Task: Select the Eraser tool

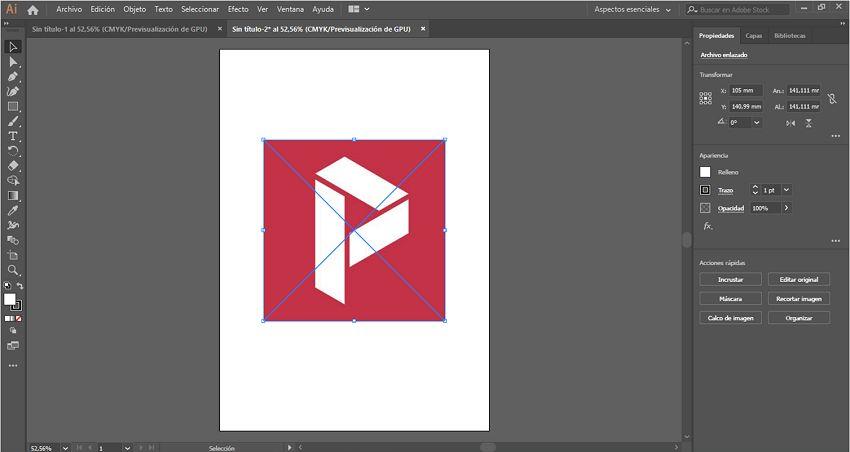Action: click(x=13, y=166)
